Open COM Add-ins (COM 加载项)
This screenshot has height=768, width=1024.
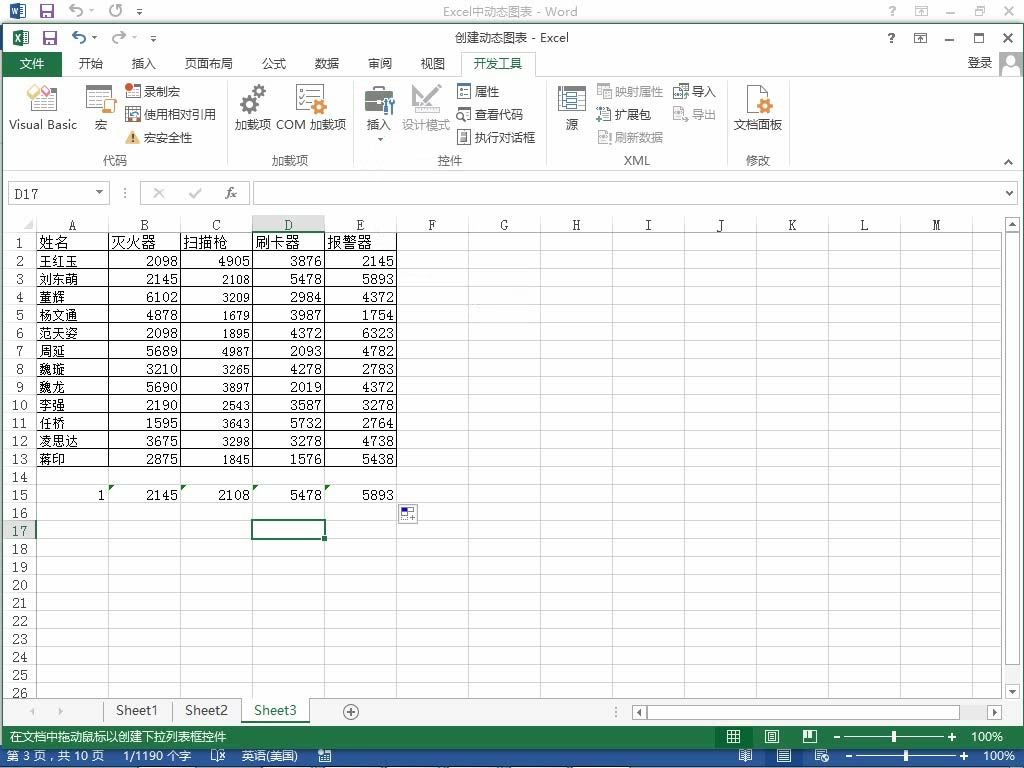[311, 108]
